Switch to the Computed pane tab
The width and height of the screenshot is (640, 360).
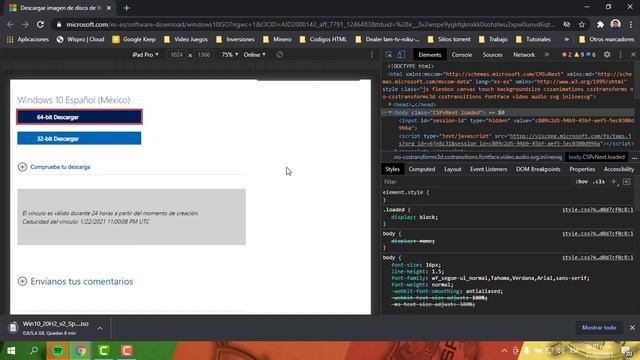coord(422,169)
